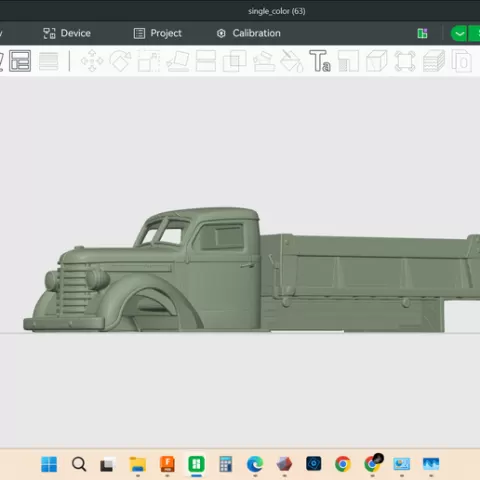Open the red polyhedron app on the taskbar
Viewport: 480px width, 480px height.
coord(284,464)
